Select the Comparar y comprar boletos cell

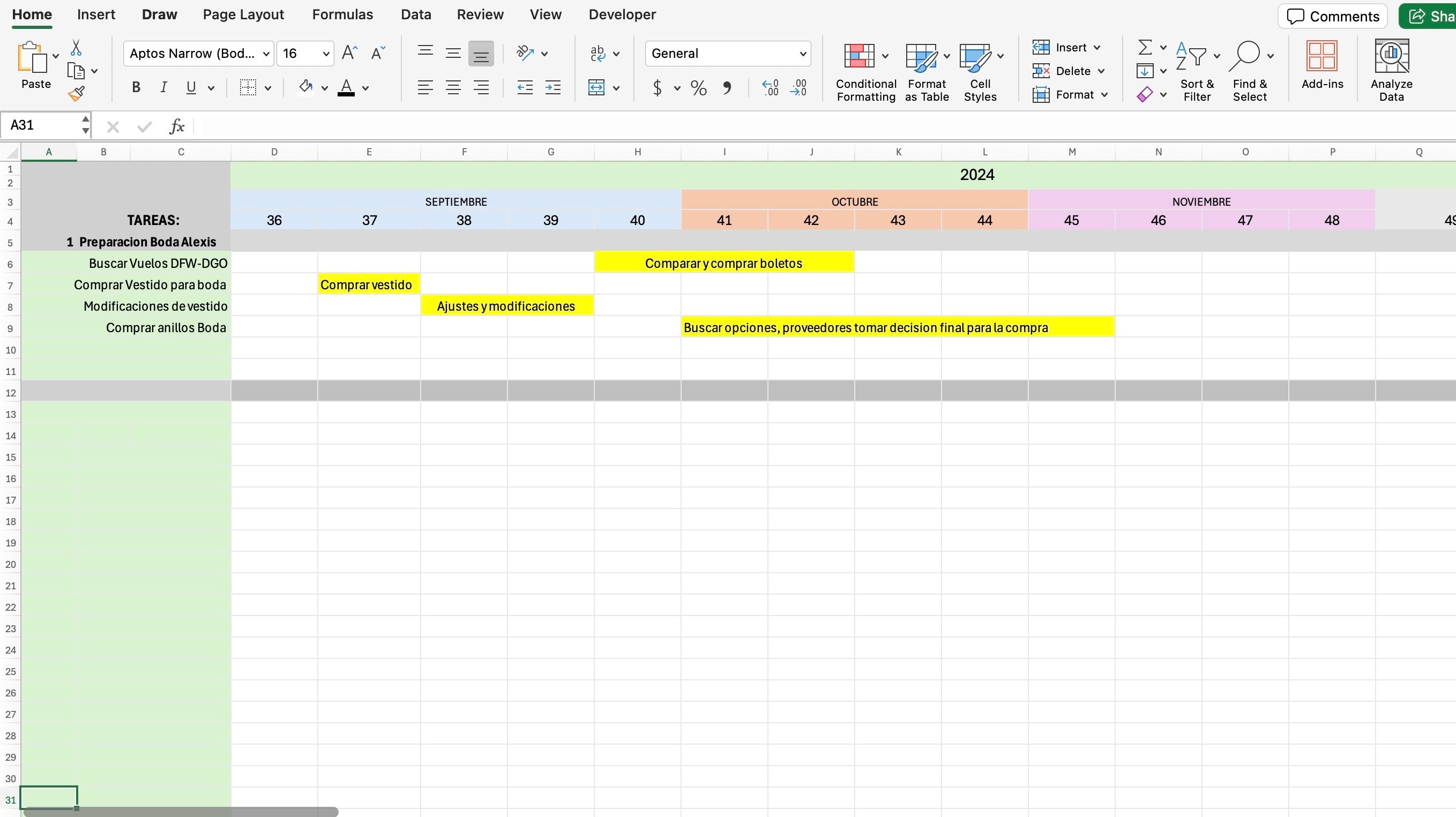(x=724, y=263)
